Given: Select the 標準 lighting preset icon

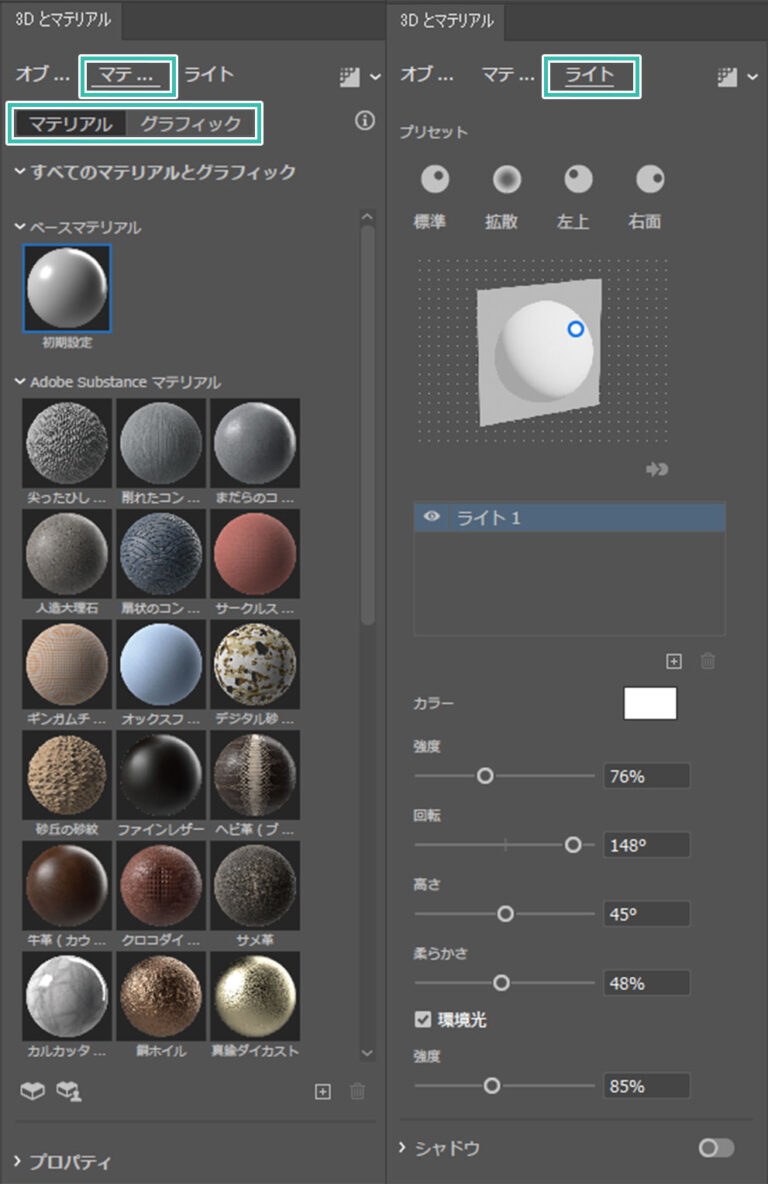Looking at the screenshot, I should click(435, 180).
